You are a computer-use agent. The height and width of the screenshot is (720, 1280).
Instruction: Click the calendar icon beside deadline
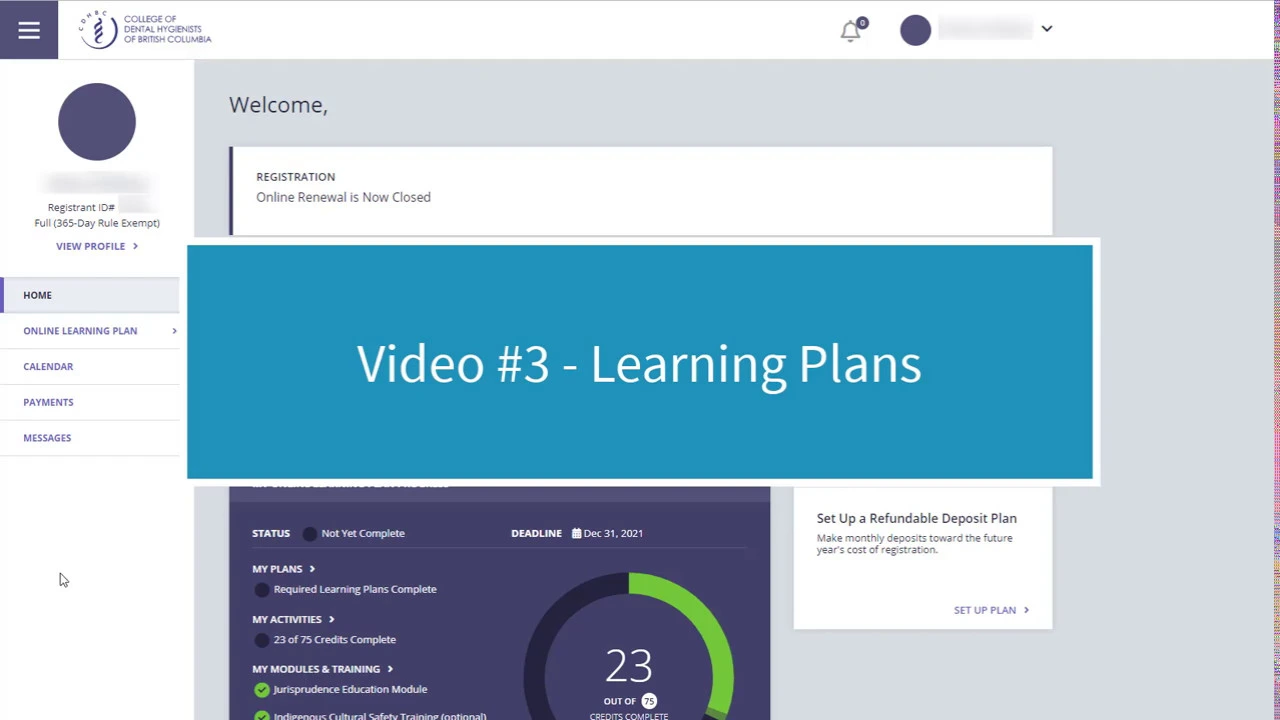(577, 533)
